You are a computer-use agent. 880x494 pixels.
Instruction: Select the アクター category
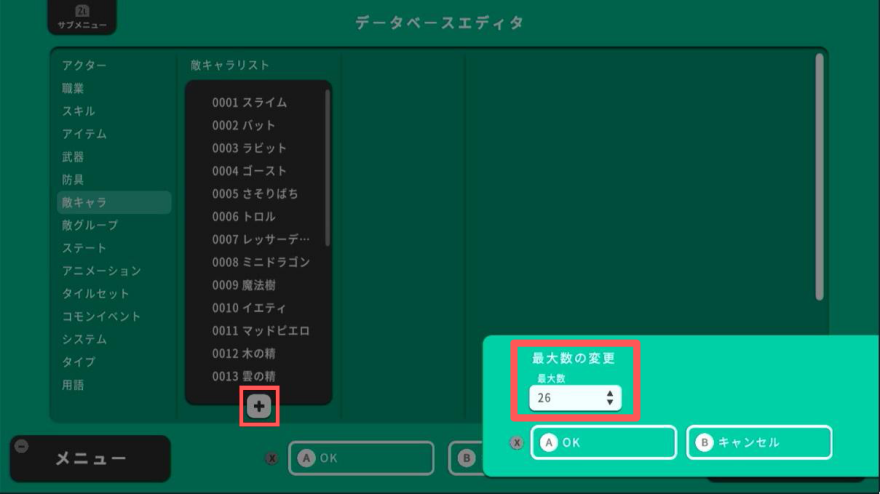(84, 65)
